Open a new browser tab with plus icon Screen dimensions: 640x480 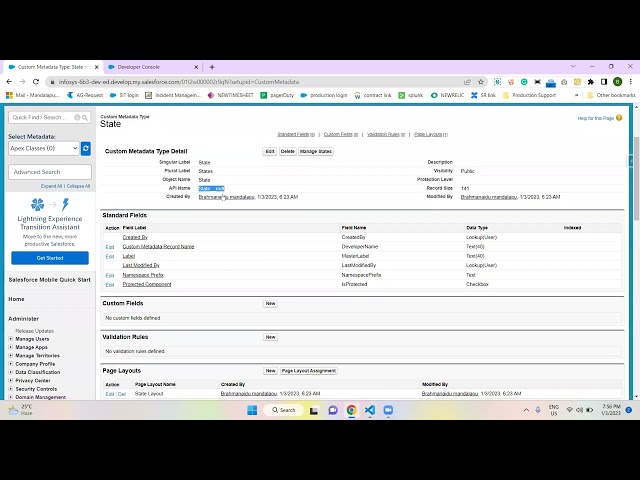212,67
